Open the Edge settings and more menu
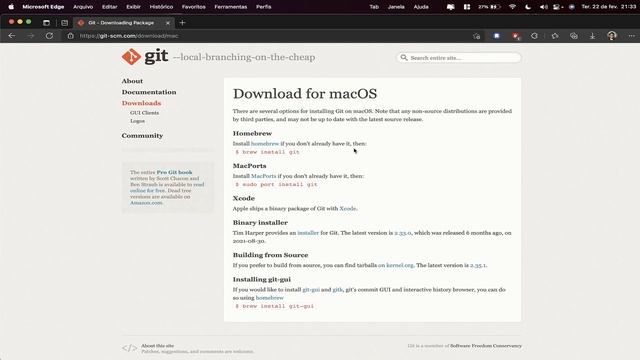Image resolution: width=640 pixels, height=360 pixels. pyautogui.click(x=631, y=36)
